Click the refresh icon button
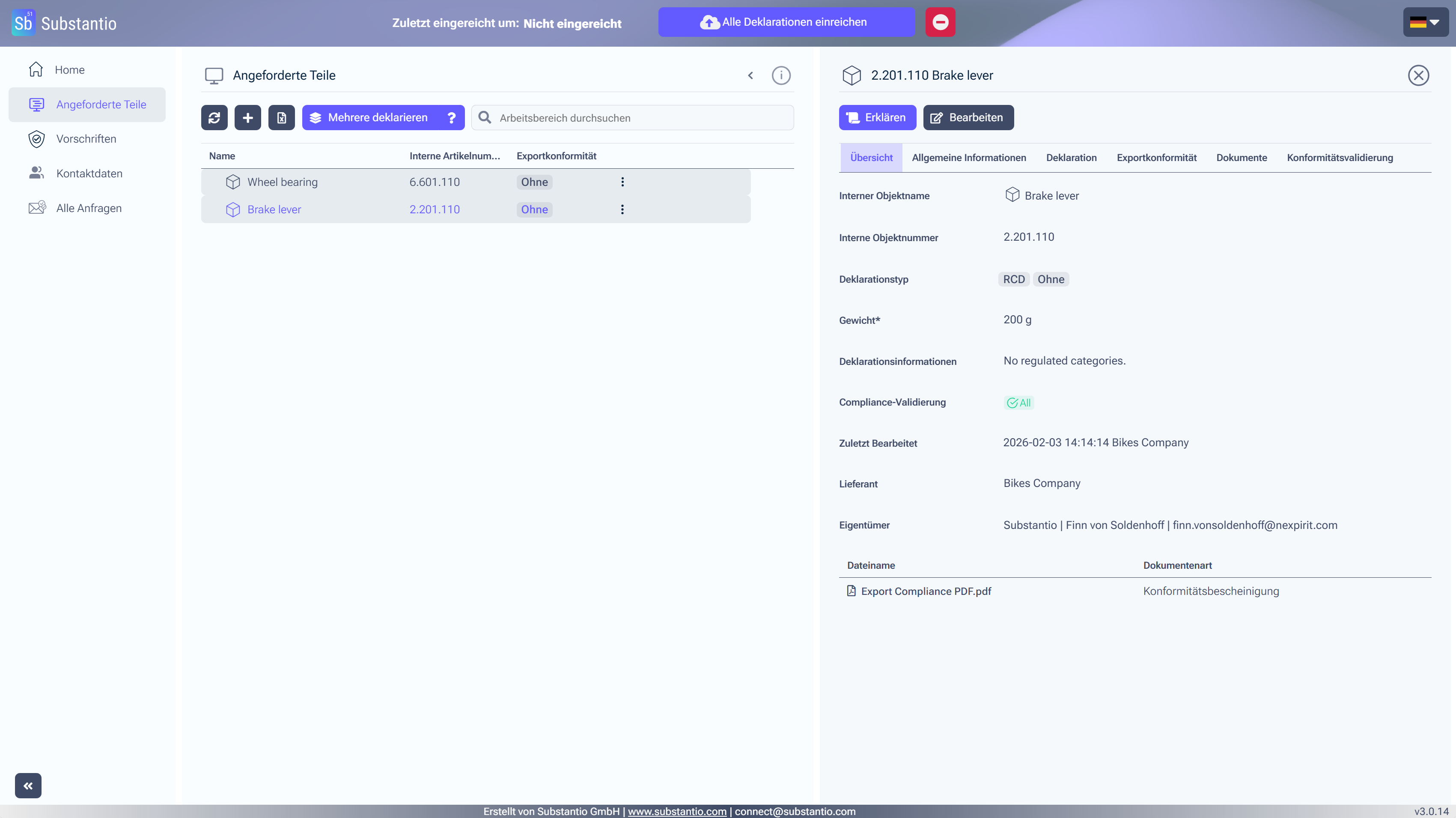Screen dimensions: 1456x818 pos(214,118)
